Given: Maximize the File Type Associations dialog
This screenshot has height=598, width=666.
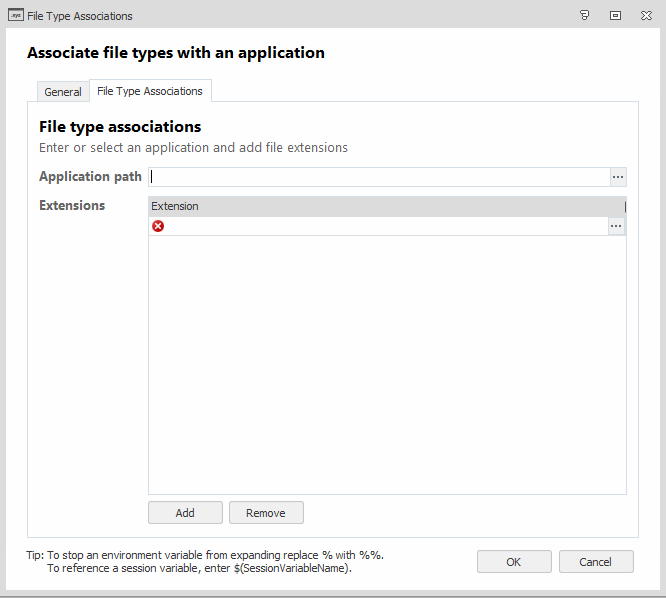Looking at the screenshot, I should coord(615,15).
